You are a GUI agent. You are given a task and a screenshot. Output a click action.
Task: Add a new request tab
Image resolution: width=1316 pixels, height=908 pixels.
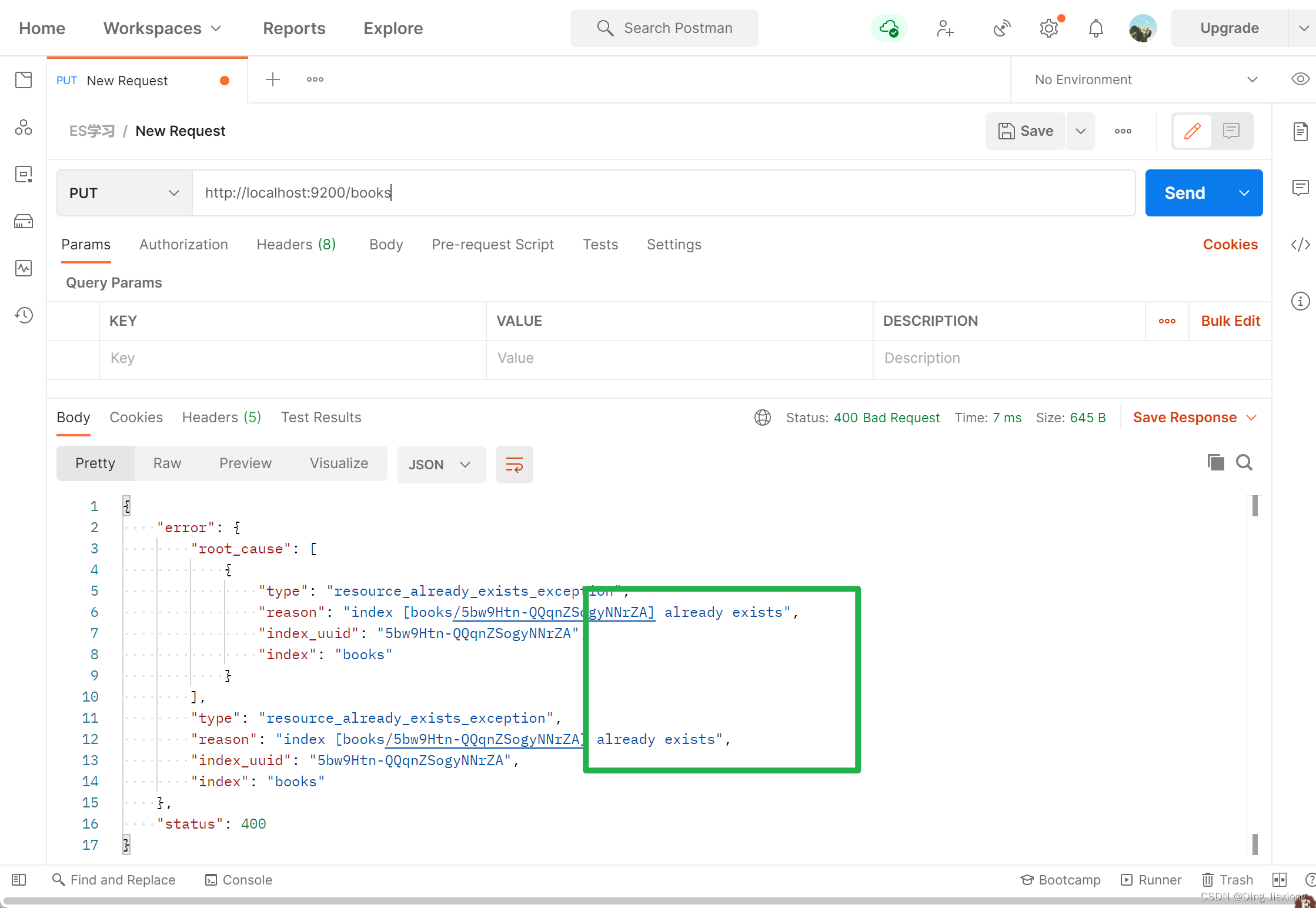tap(273, 79)
